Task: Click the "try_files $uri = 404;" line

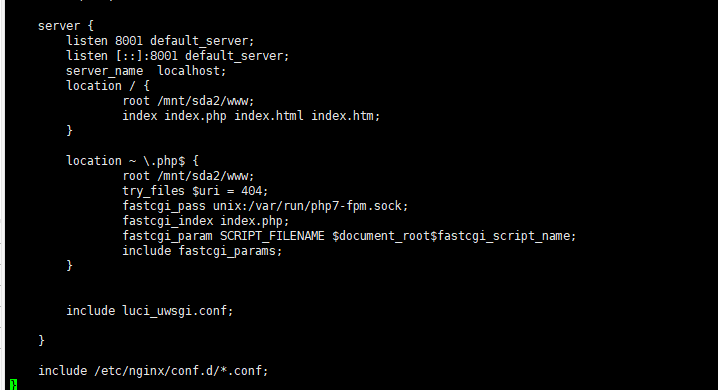Action: pos(195,191)
